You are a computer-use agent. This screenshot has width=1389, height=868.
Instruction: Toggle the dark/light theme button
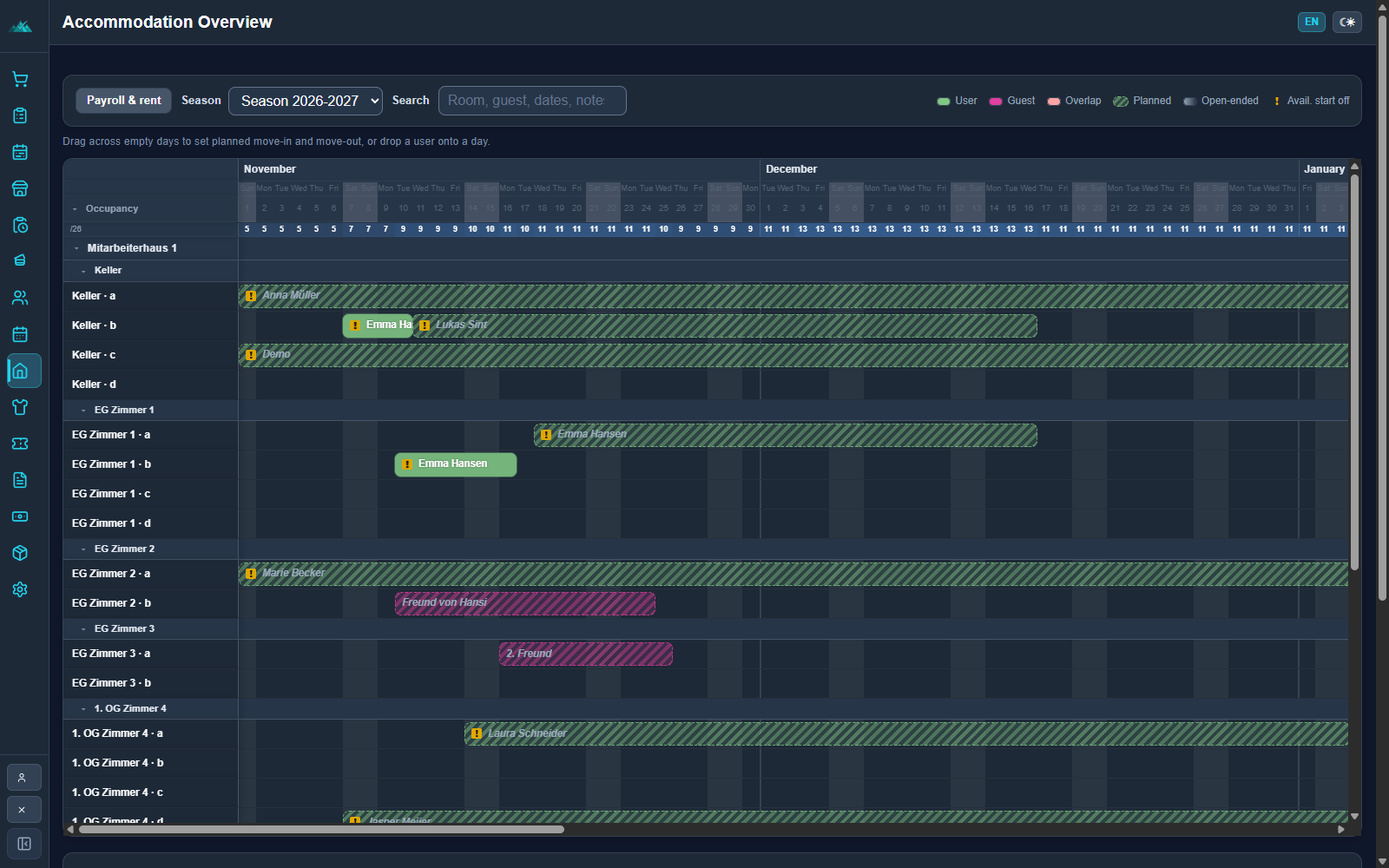[x=1347, y=22]
